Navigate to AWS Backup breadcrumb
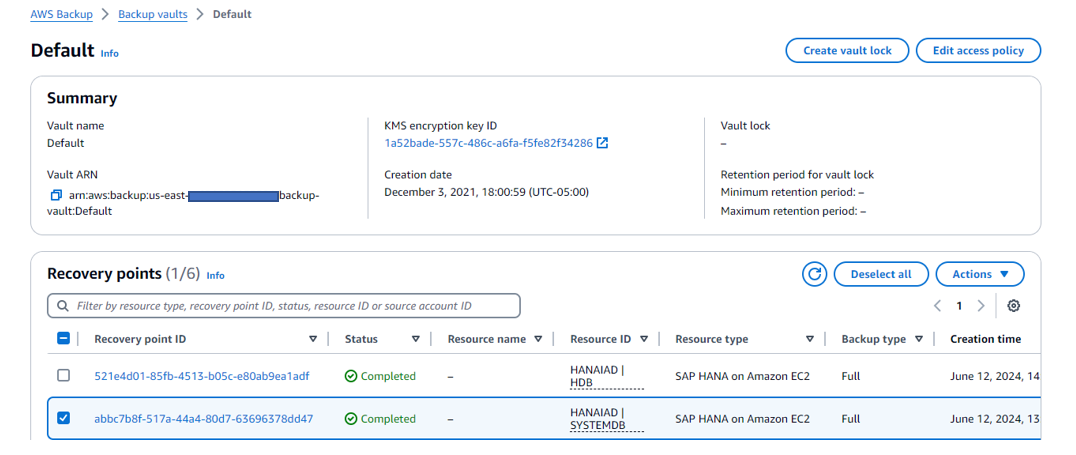Viewport: 1076px width, 455px height. point(61,14)
